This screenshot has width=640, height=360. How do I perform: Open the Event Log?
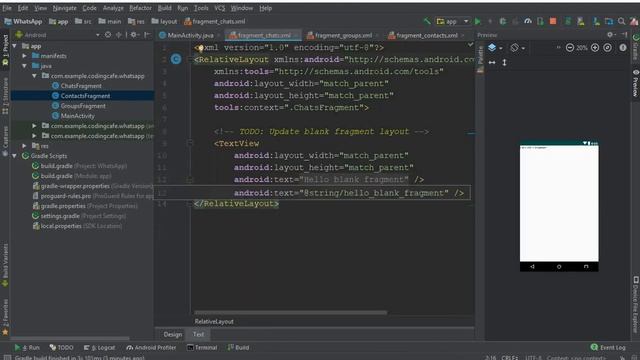click(608, 347)
